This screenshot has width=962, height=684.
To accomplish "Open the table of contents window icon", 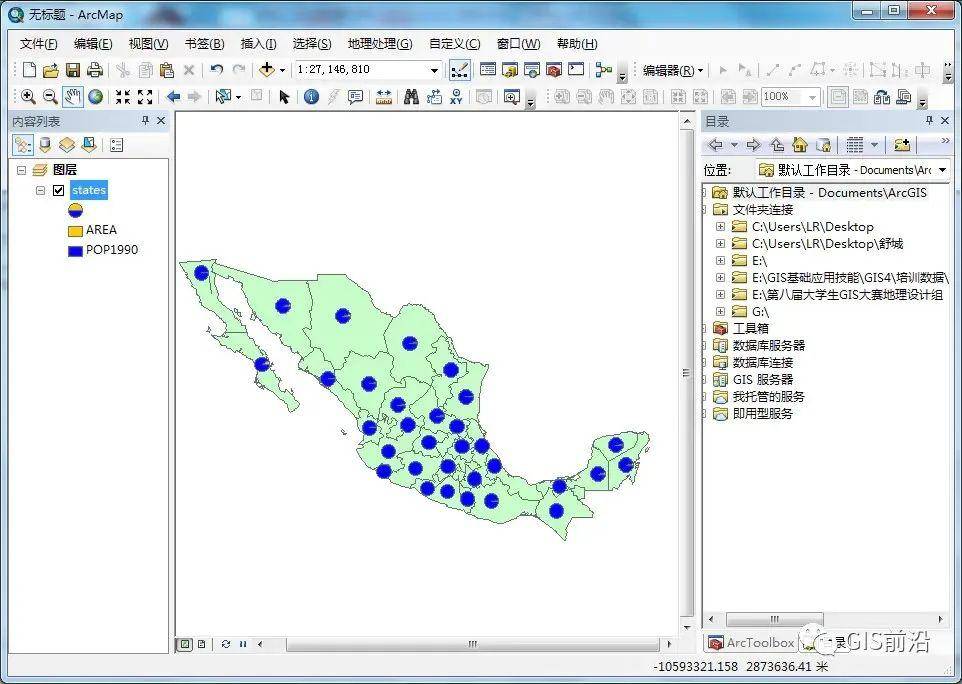I will (488, 70).
